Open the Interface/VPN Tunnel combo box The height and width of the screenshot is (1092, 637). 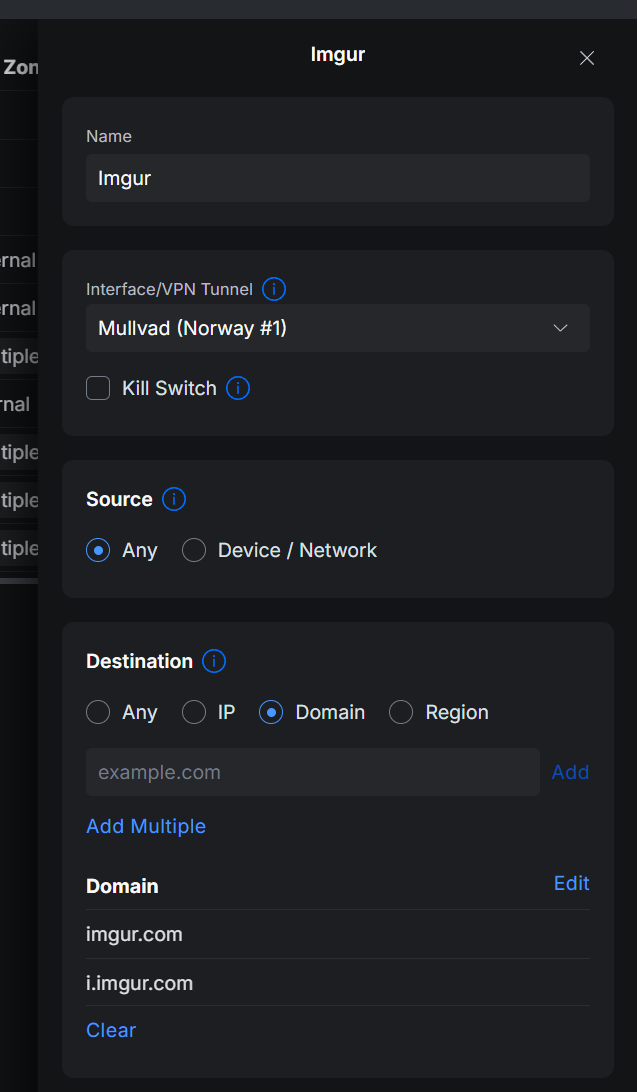(338, 328)
